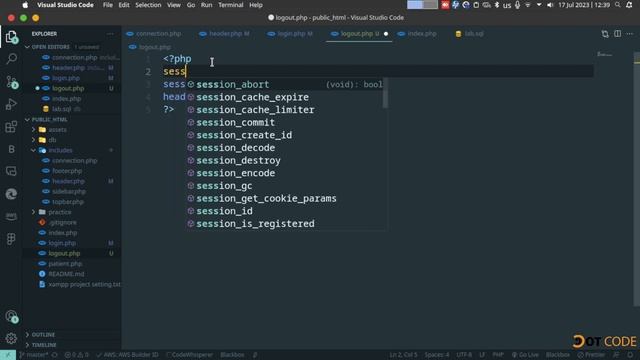Switch to the login.php tab
Image resolution: width=640 pixels, height=360 pixels.
tap(291, 34)
